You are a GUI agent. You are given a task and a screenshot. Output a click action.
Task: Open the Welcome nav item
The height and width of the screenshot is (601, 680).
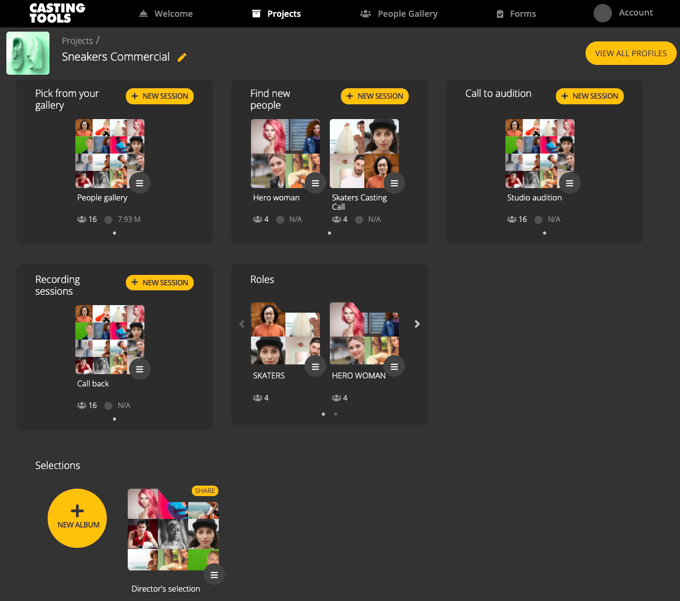point(166,14)
